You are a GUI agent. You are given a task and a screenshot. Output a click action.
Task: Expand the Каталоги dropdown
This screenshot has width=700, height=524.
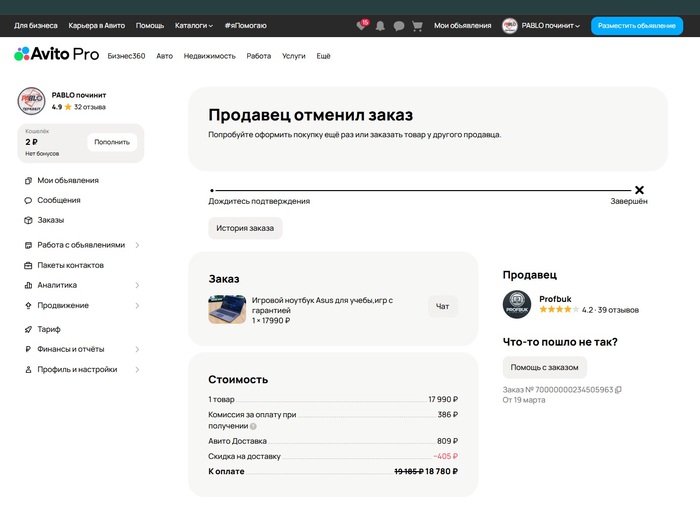pyautogui.click(x=193, y=25)
